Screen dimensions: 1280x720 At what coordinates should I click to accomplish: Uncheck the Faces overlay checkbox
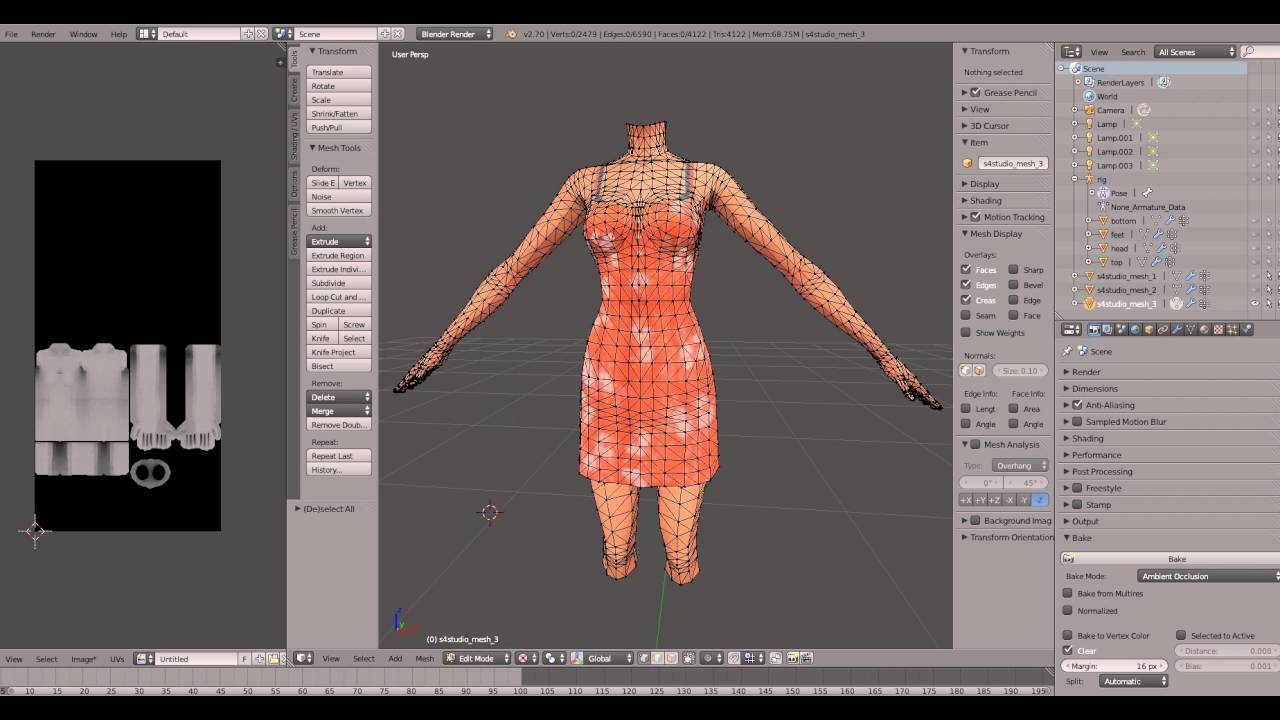pos(966,270)
